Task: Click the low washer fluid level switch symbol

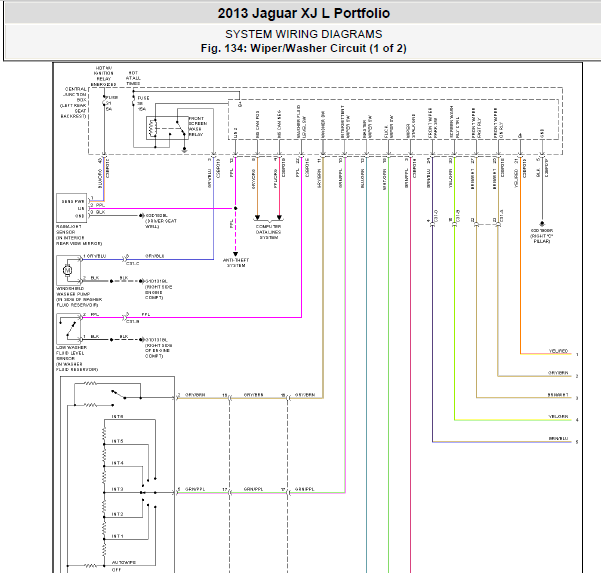Action: [71, 329]
